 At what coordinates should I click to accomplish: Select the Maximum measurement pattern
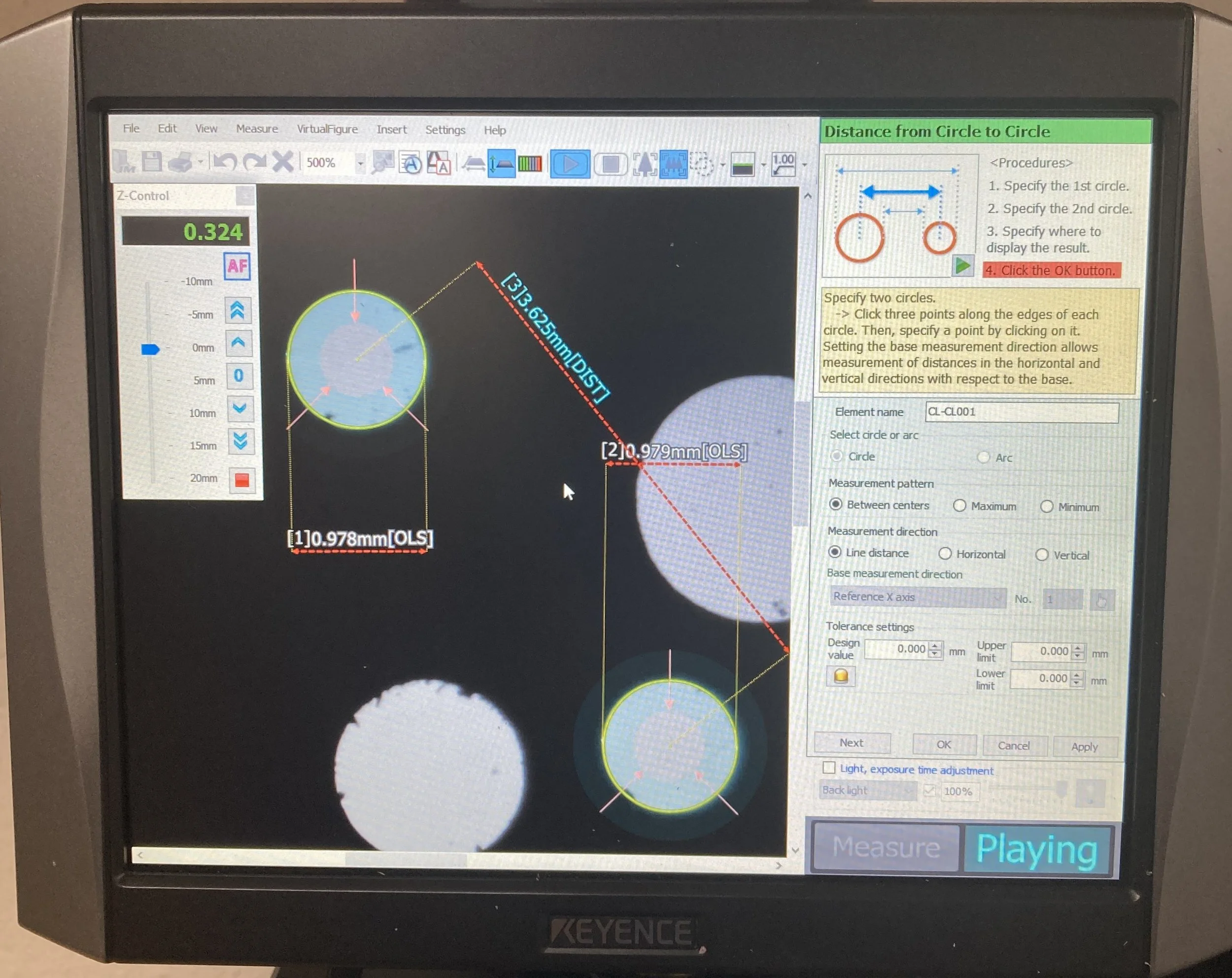959,506
